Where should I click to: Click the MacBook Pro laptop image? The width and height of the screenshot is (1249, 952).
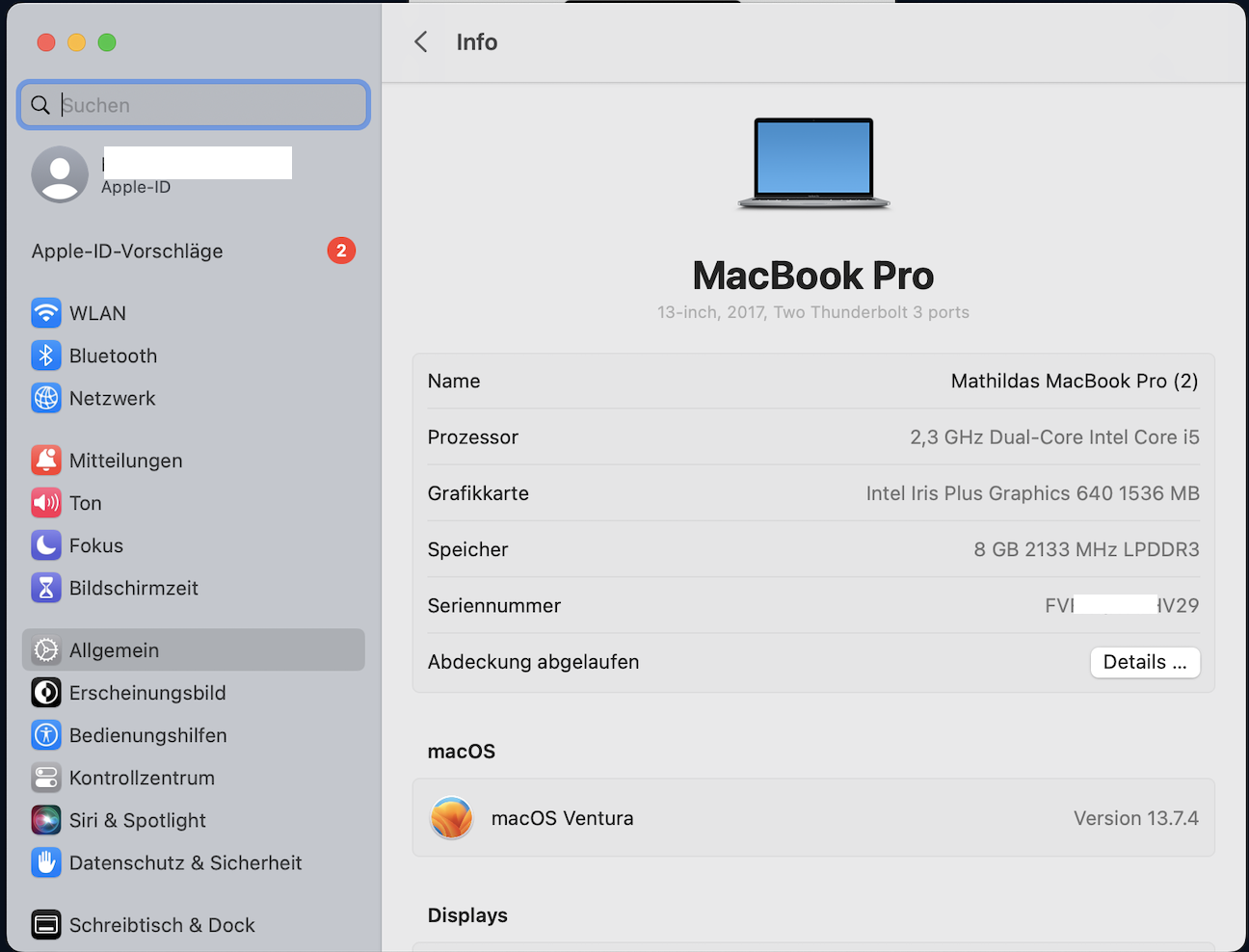pyautogui.click(x=813, y=163)
